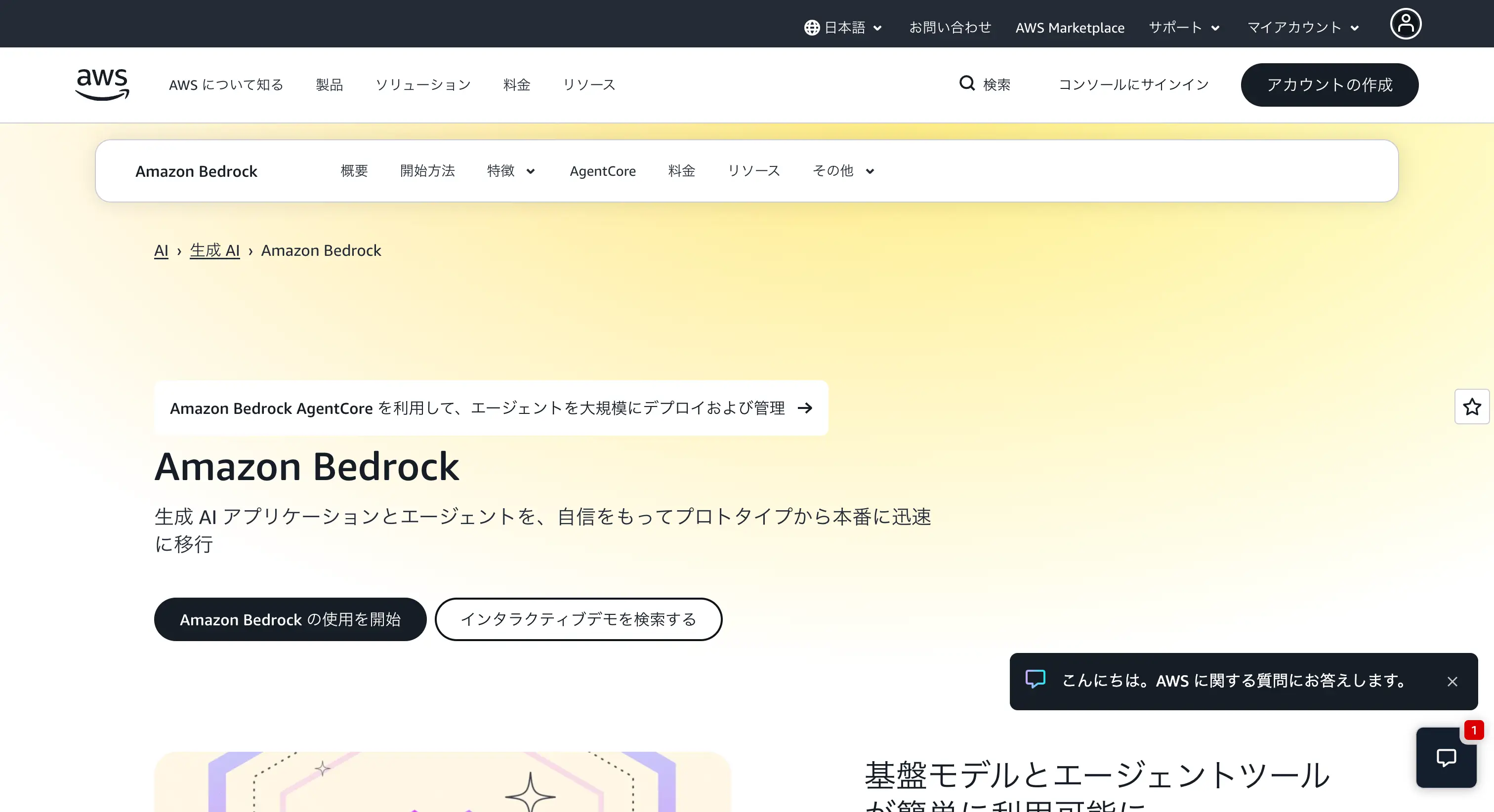Image resolution: width=1494 pixels, height=812 pixels.
Task: Click the search magnifier icon
Action: click(966, 83)
